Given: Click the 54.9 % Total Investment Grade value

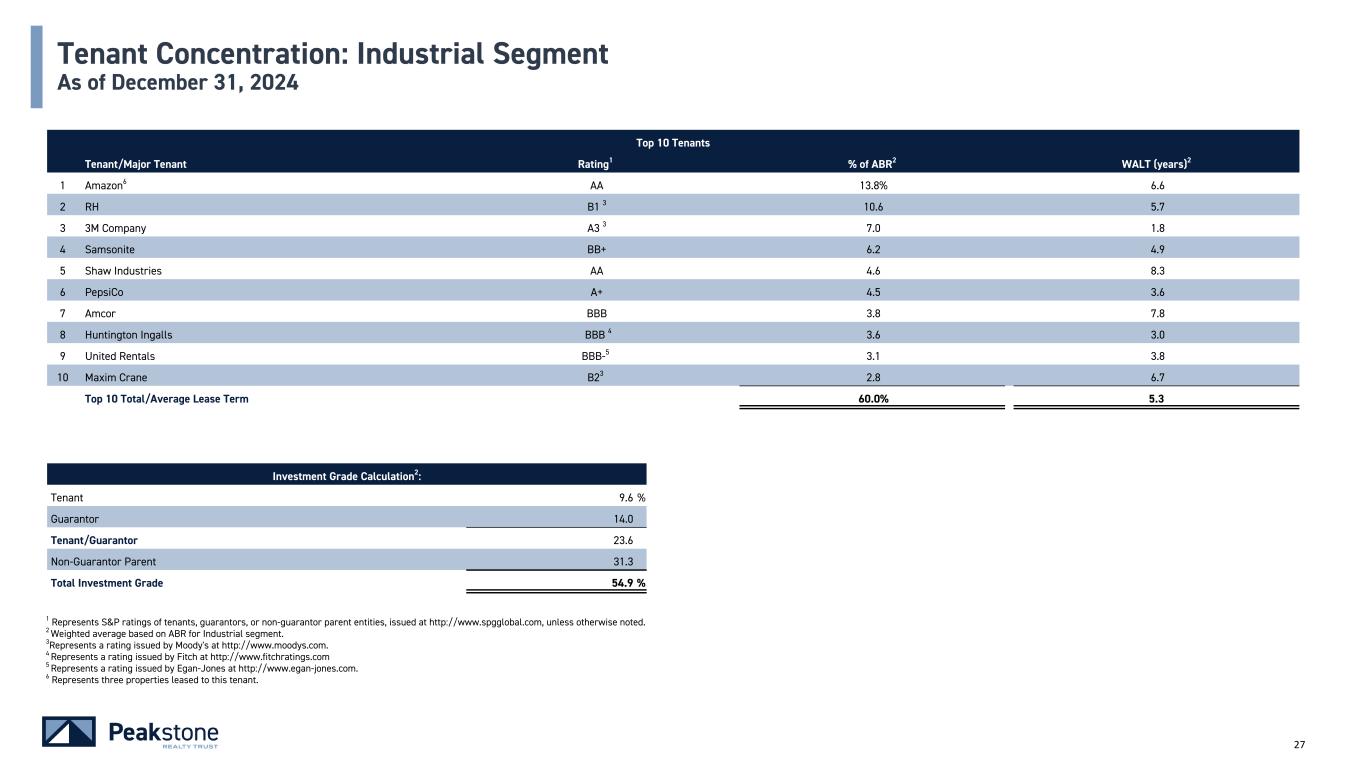Looking at the screenshot, I should [x=627, y=583].
